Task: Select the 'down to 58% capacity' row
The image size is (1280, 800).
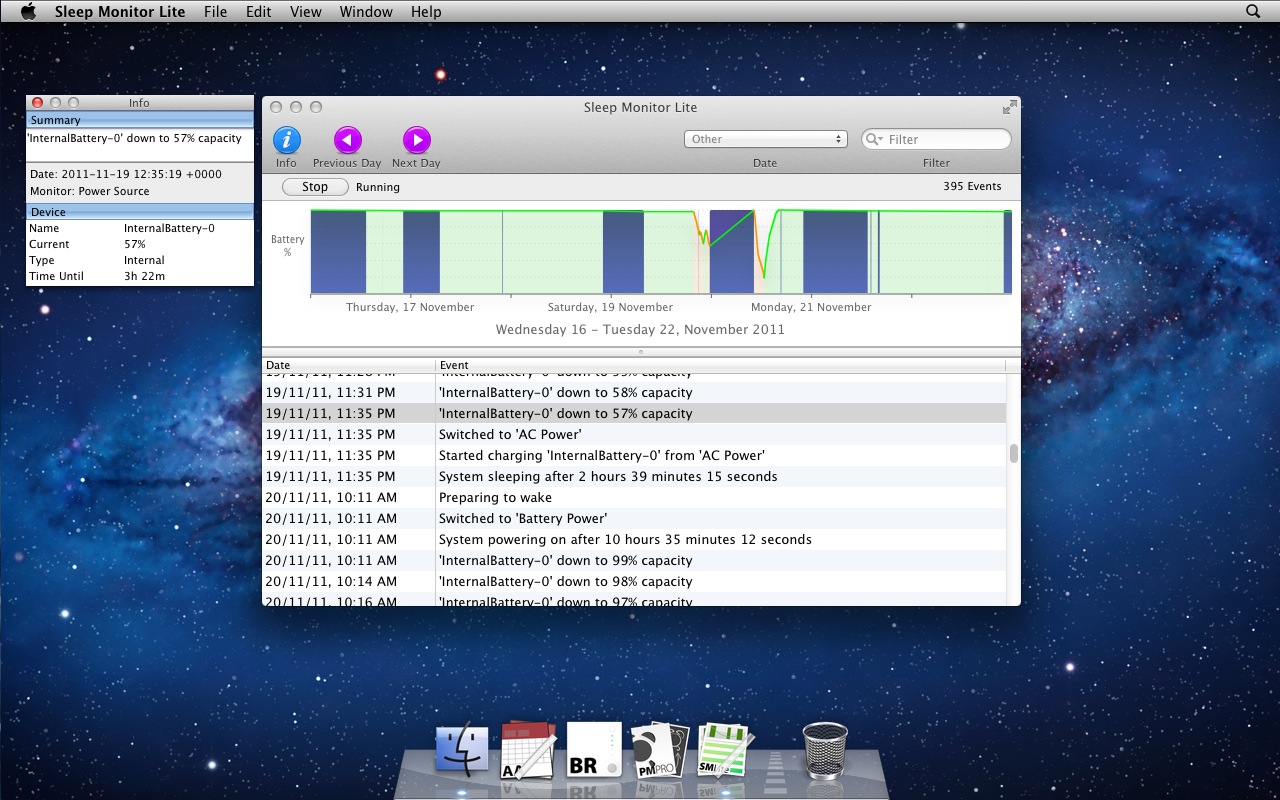Action: coord(634,392)
